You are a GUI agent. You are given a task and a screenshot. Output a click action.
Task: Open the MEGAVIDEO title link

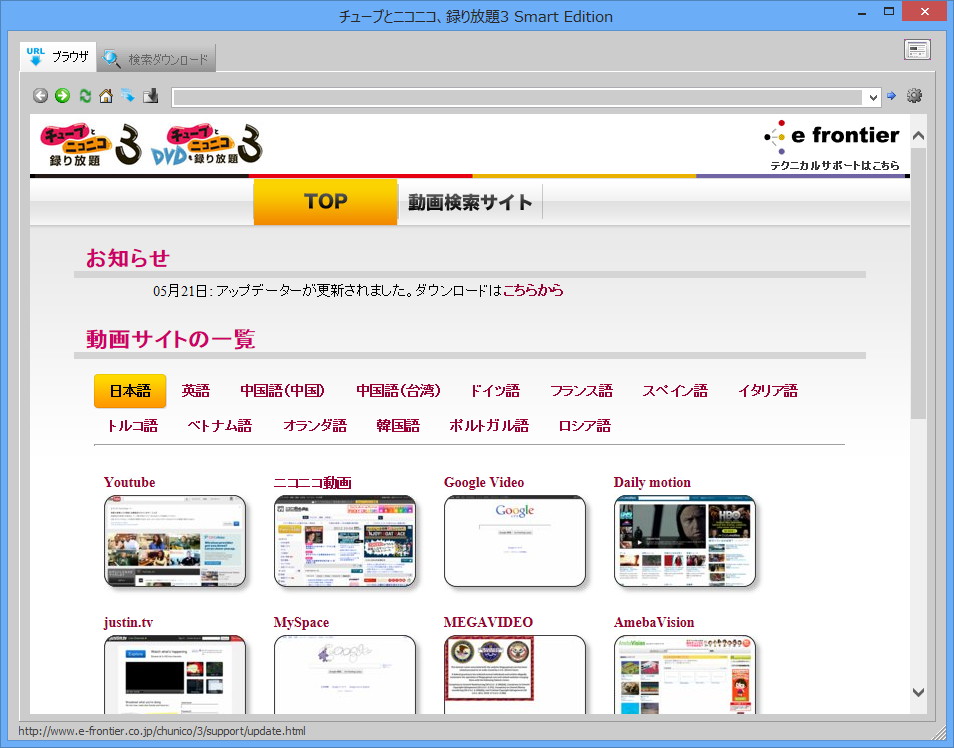point(488,623)
